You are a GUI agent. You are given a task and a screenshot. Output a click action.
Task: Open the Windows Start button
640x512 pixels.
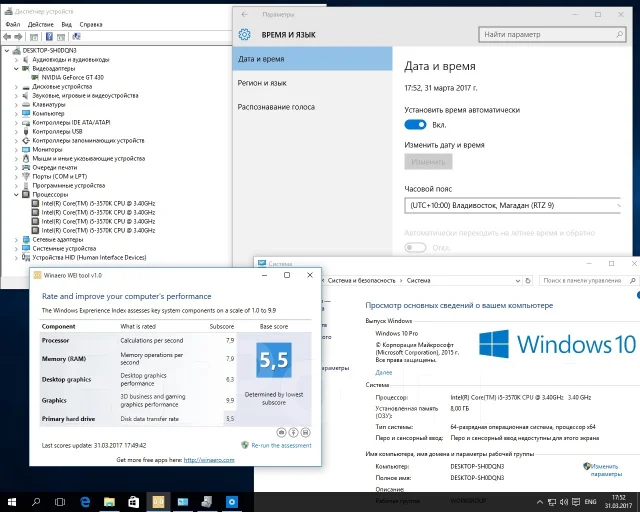(x=12, y=502)
